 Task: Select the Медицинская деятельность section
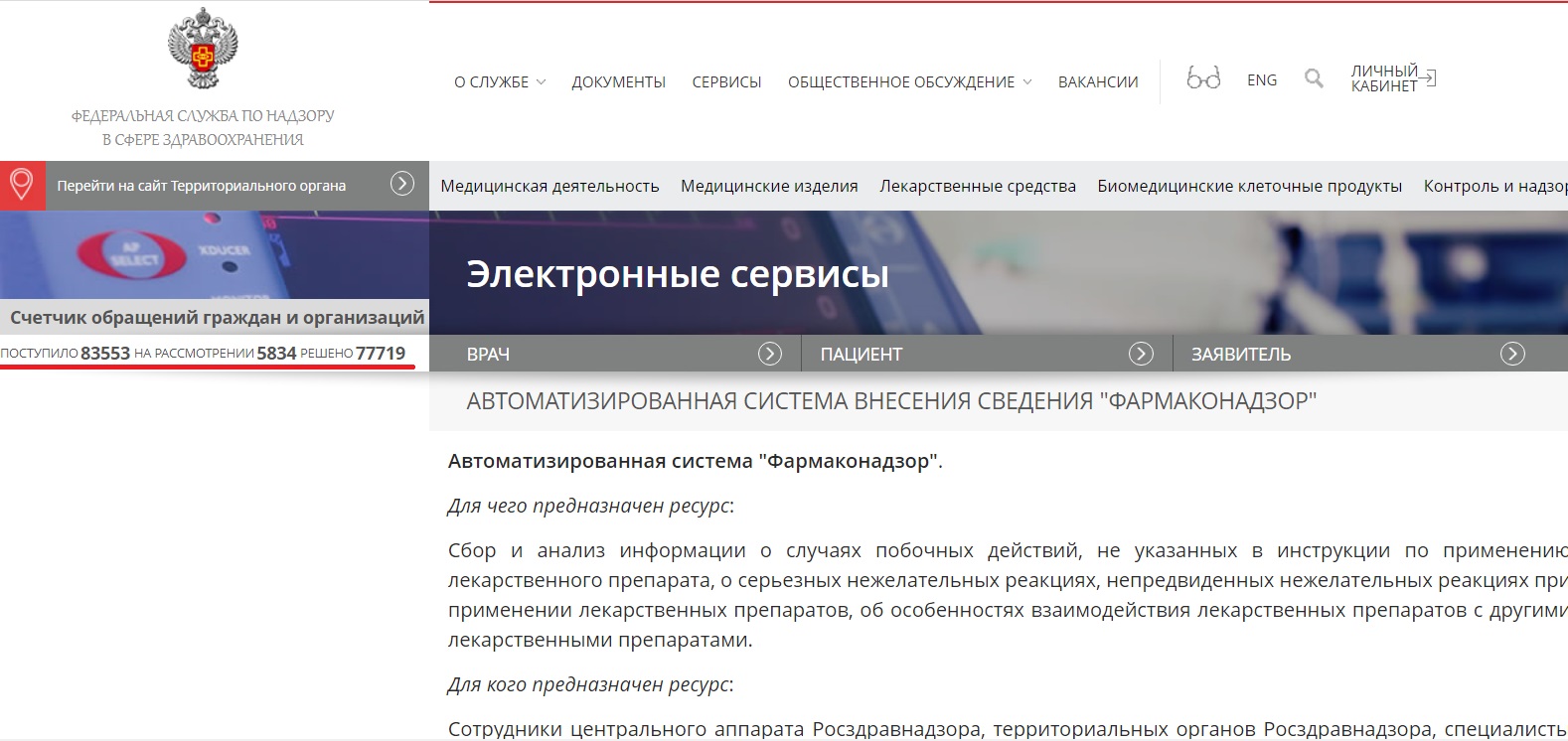coord(549,186)
